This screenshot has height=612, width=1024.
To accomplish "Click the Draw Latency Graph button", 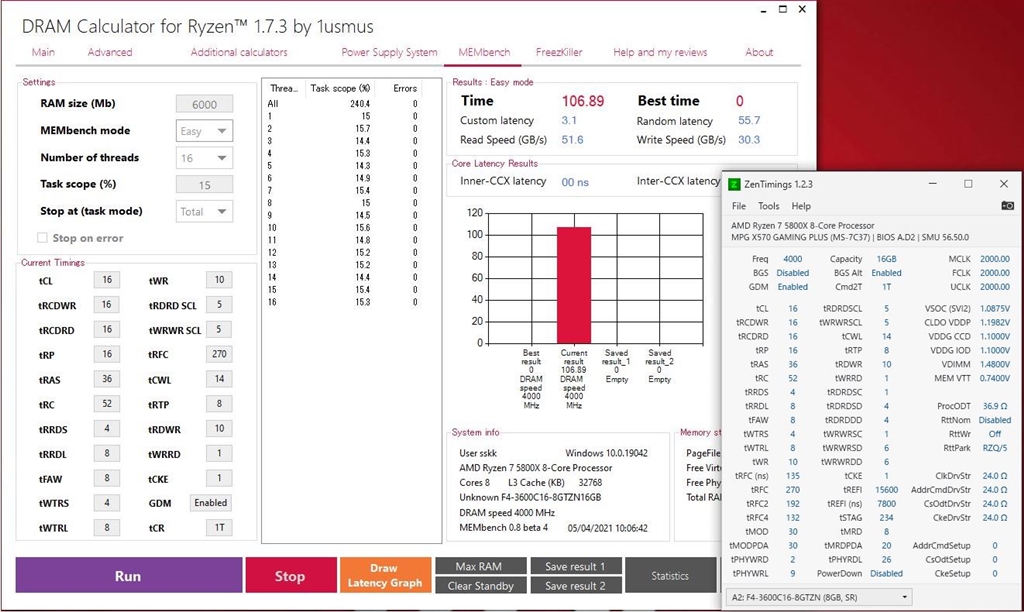I will pos(385,575).
